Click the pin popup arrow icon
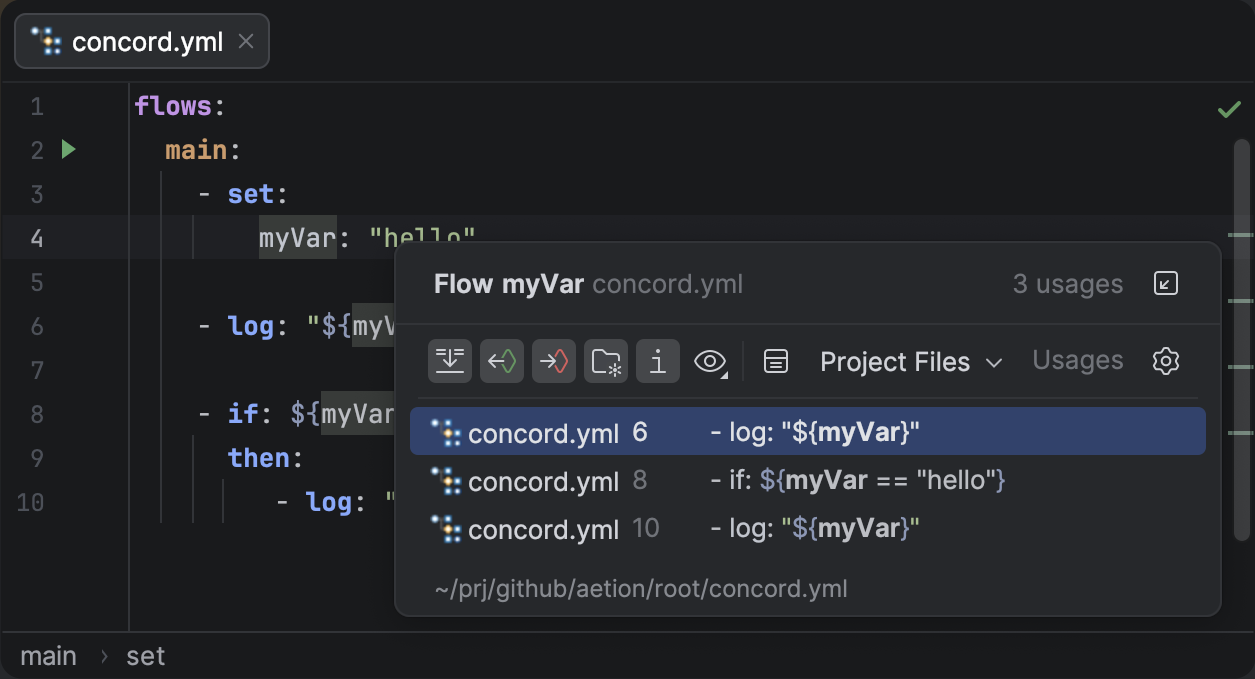The width and height of the screenshot is (1255, 679). click(1165, 284)
